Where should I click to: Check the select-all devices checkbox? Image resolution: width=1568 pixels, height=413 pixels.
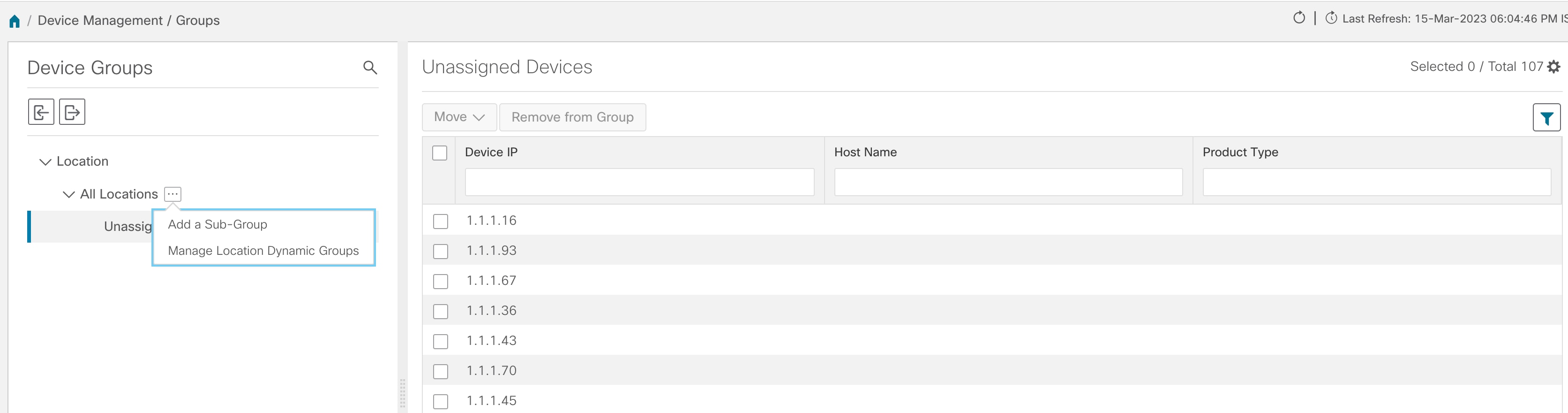point(440,152)
